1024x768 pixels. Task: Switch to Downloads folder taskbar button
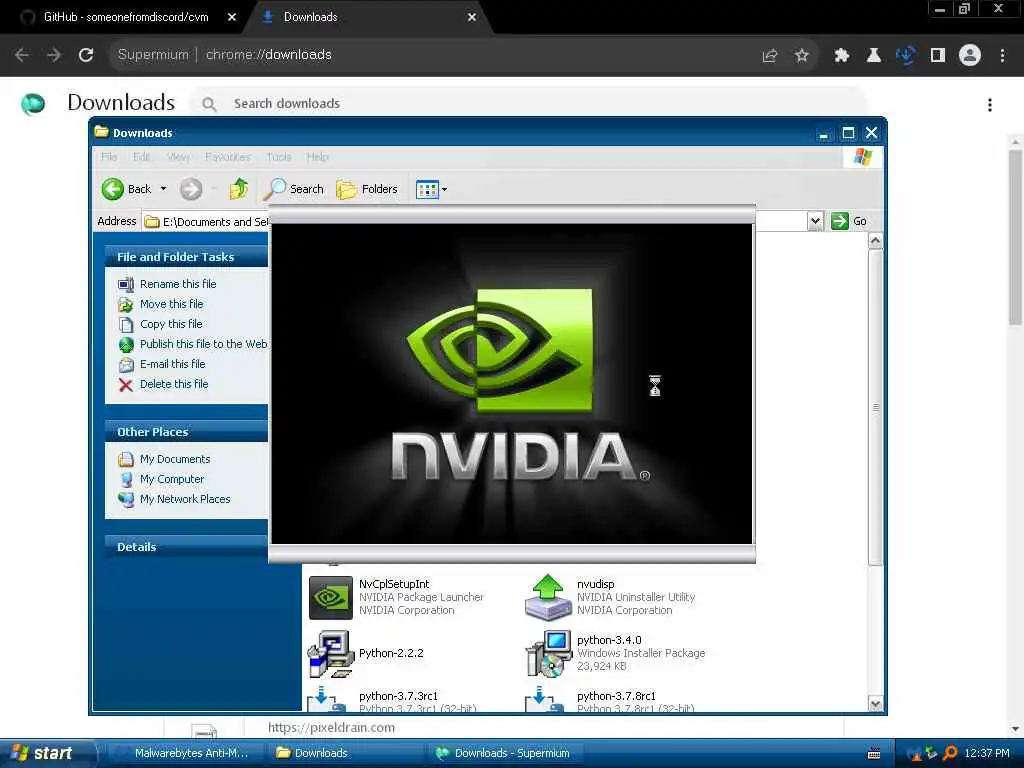[x=346, y=754]
